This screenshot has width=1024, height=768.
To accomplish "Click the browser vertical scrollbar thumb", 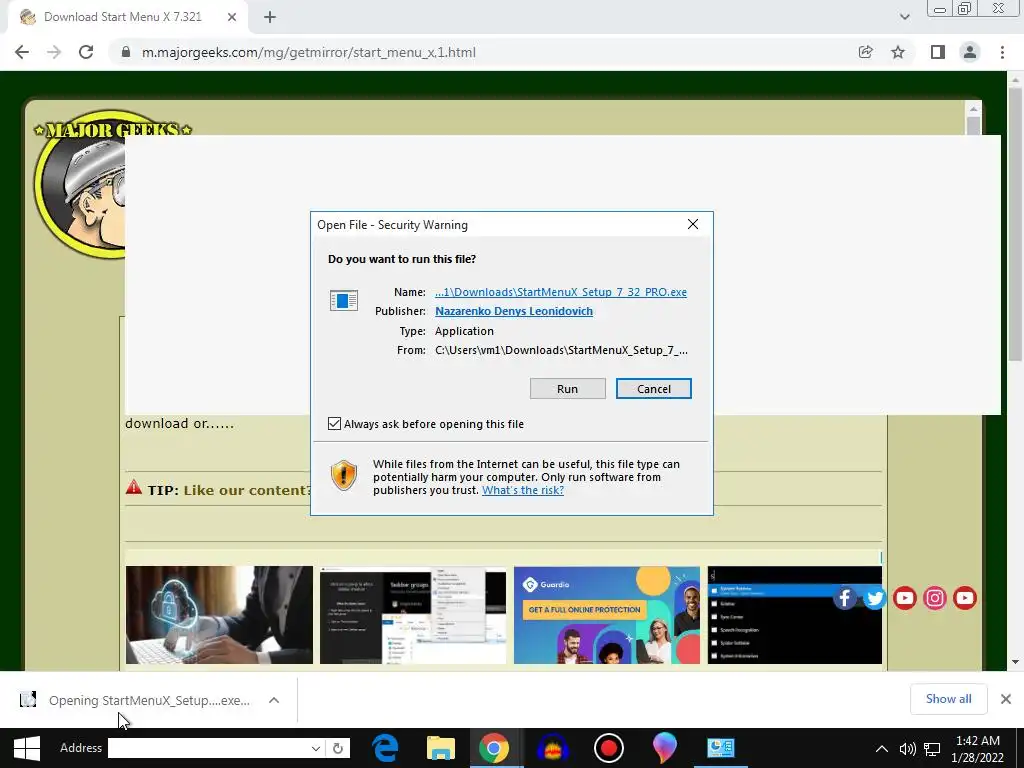I will point(1014,224).
